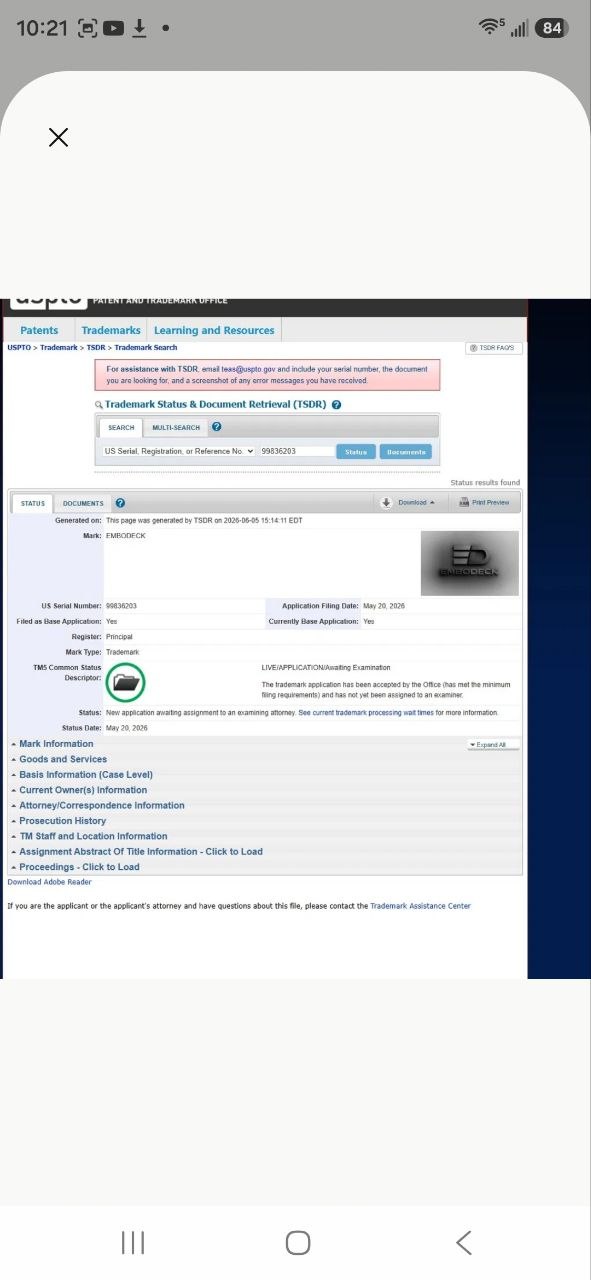Tap the Android back button
Screen dimensions: 591x1280
coord(463,1243)
